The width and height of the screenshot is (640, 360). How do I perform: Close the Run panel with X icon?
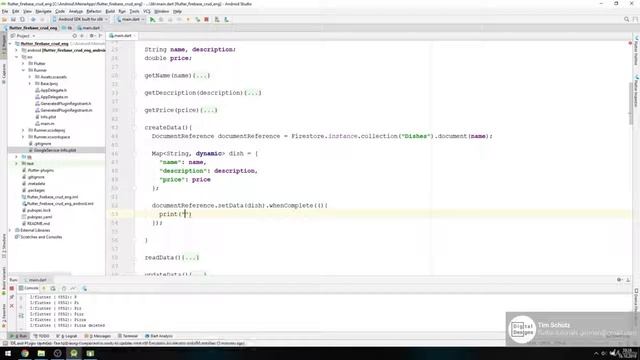point(12,306)
